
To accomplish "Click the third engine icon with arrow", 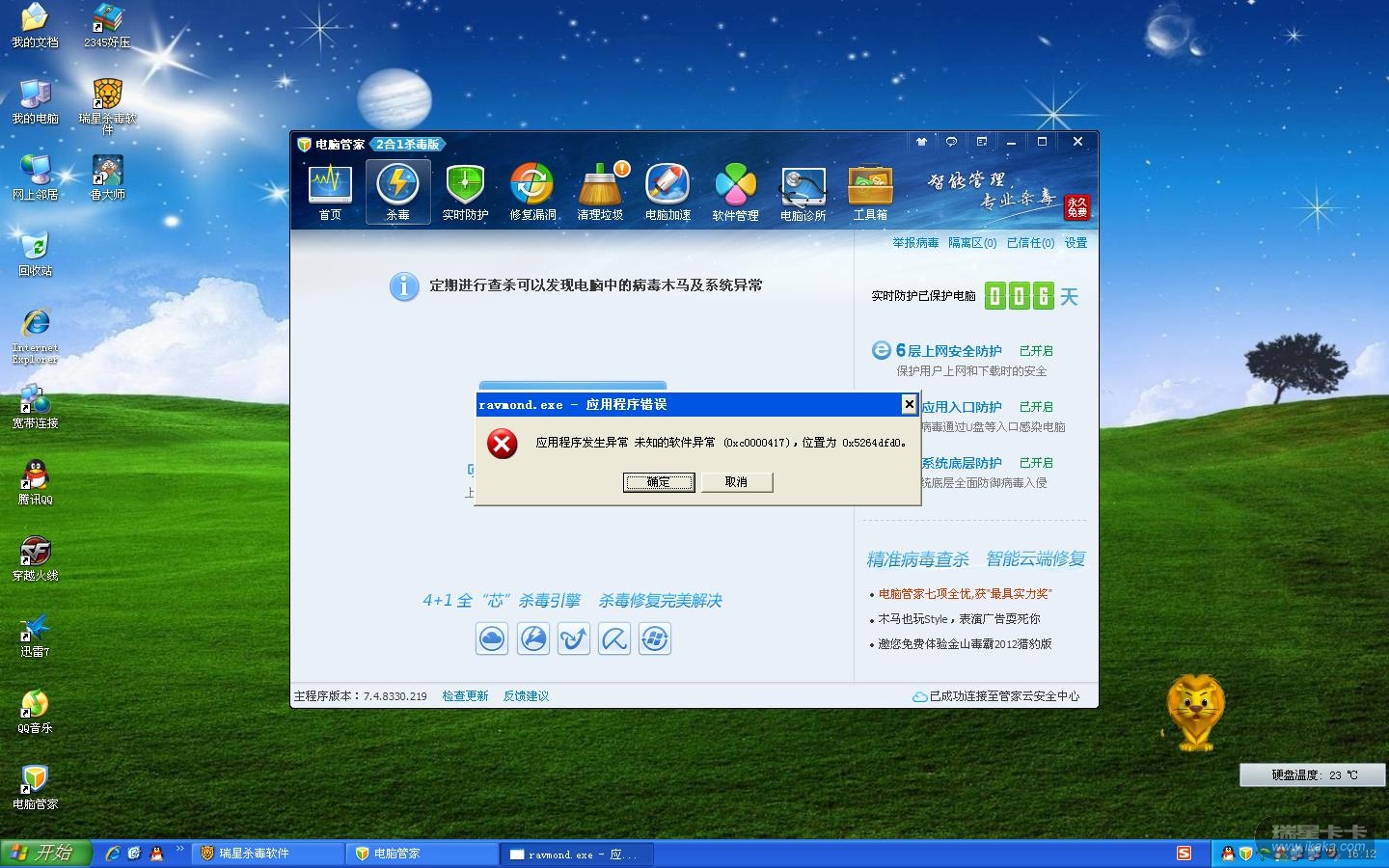I will (x=574, y=638).
